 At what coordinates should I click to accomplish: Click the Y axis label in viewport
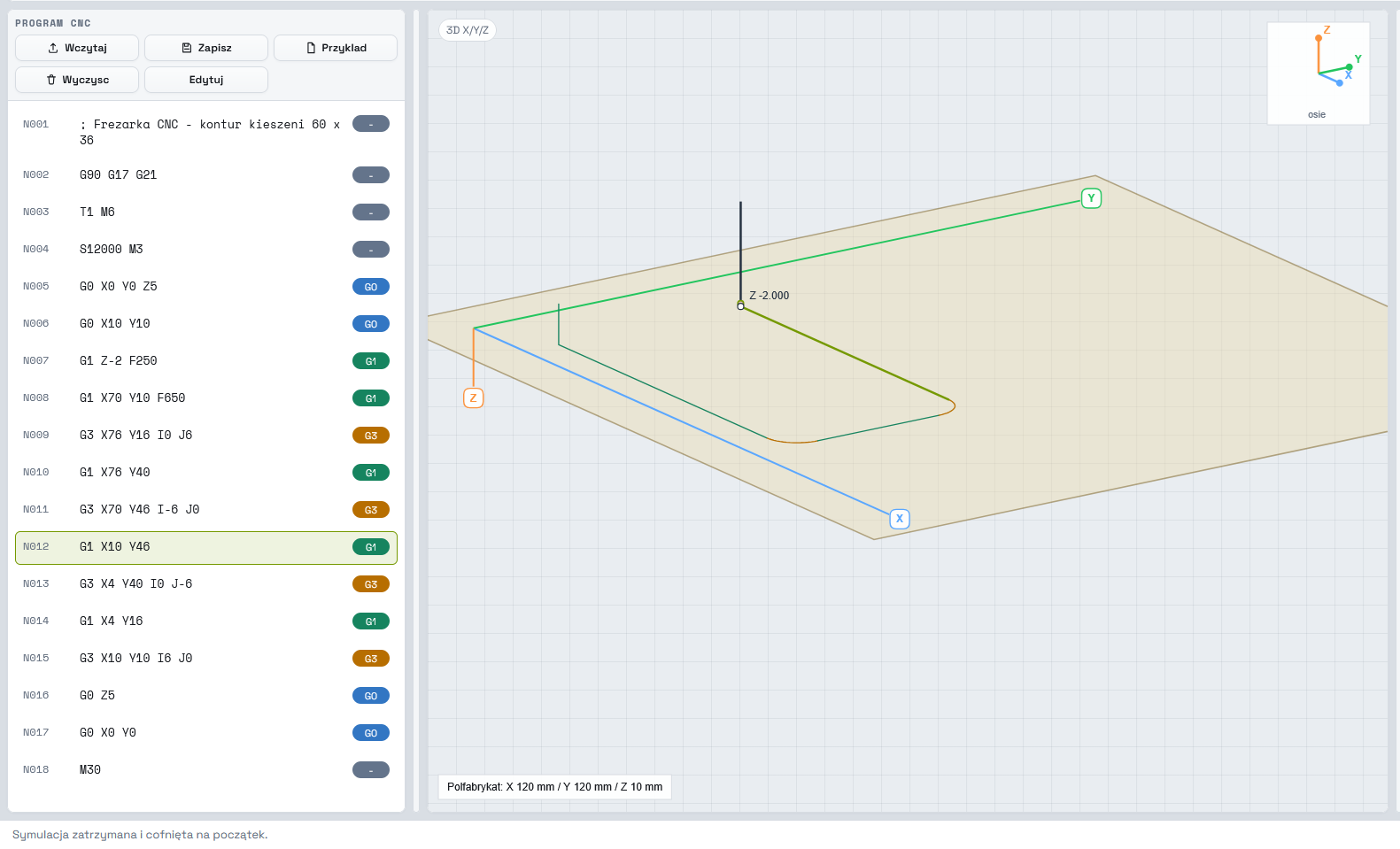click(x=1091, y=198)
